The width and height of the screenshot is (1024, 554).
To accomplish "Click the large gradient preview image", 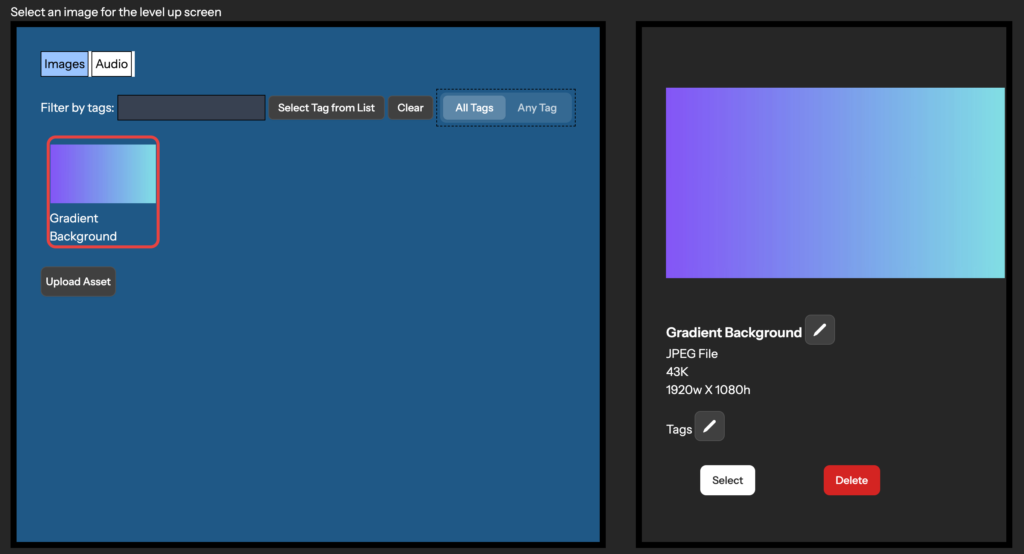I will 835,183.
